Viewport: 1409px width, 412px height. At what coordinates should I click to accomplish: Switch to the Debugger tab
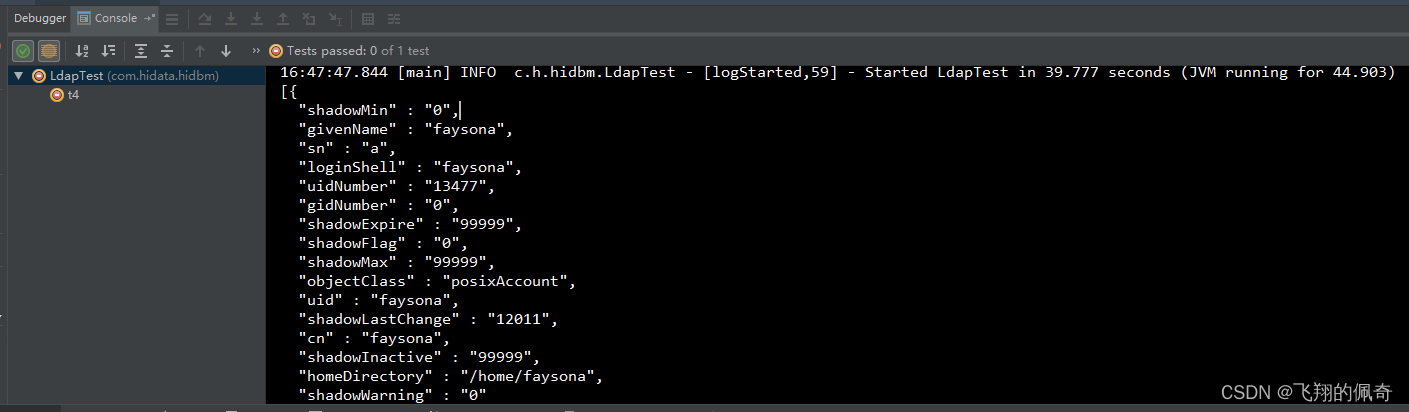click(40, 18)
